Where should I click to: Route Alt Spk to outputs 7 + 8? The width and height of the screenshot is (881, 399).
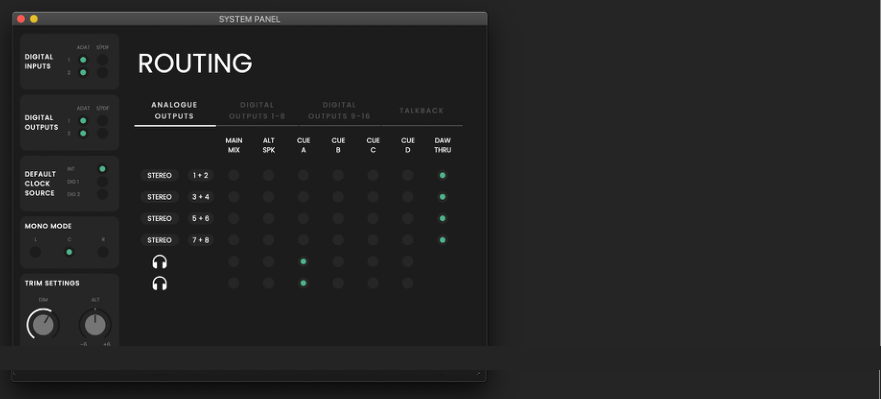(x=269, y=240)
